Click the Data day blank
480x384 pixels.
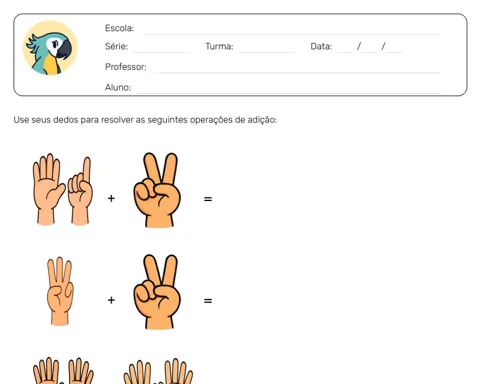coord(344,48)
